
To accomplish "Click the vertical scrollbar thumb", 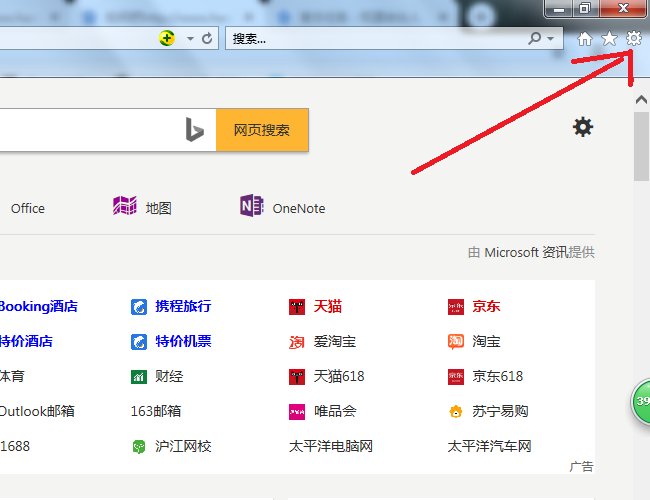I will pyautogui.click(x=641, y=146).
